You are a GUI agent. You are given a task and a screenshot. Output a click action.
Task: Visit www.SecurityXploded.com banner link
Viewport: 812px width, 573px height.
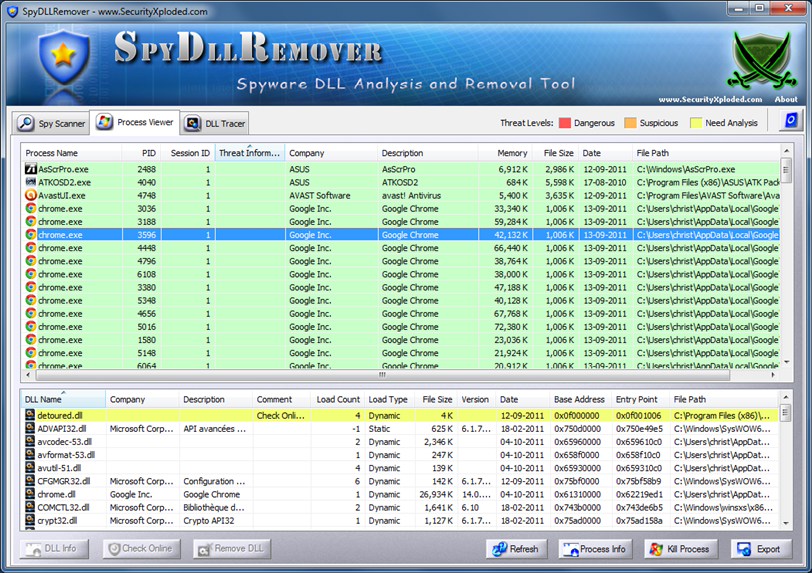[x=710, y=99]
